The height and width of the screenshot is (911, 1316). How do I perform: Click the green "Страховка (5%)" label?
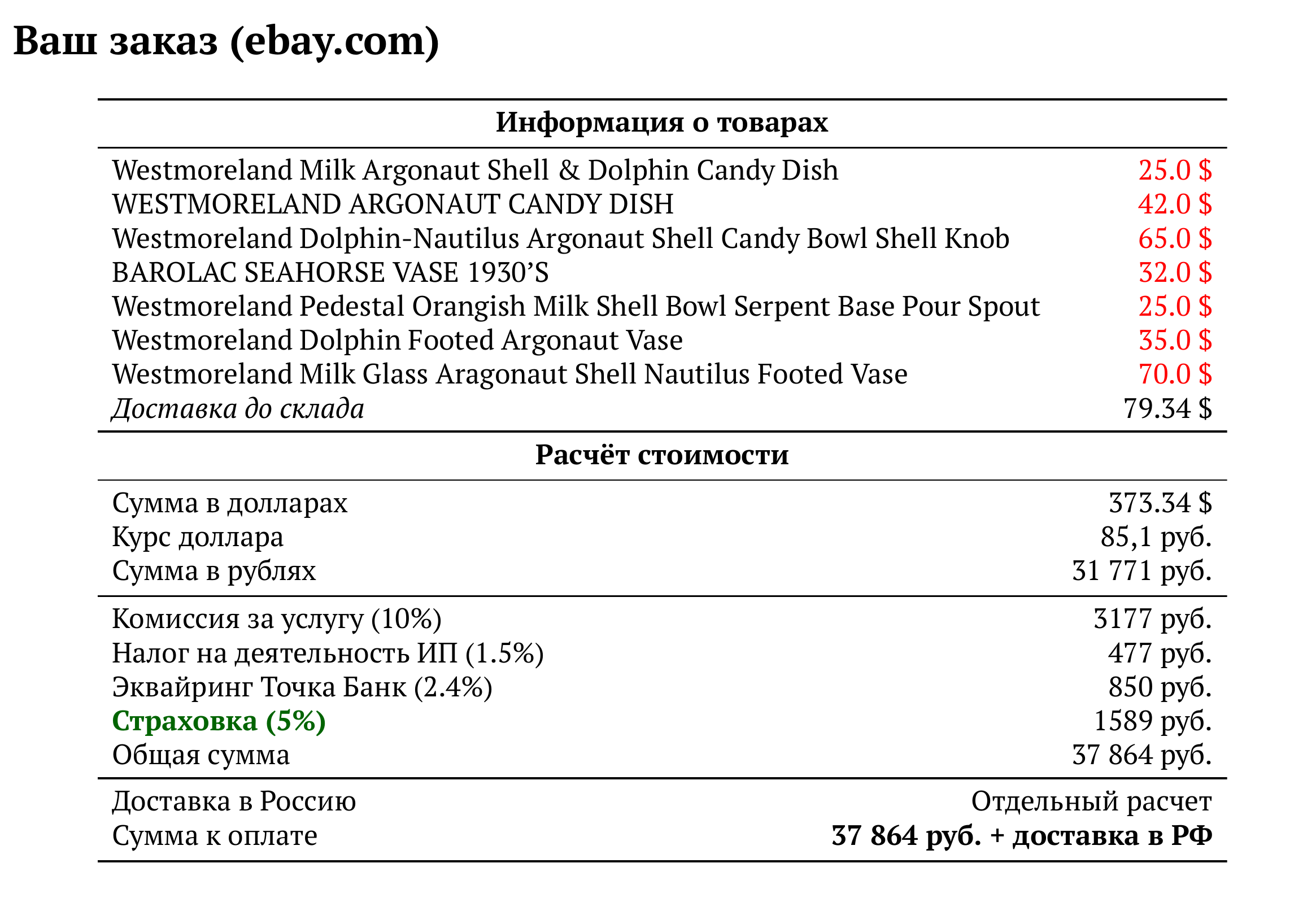coord(219,721)
